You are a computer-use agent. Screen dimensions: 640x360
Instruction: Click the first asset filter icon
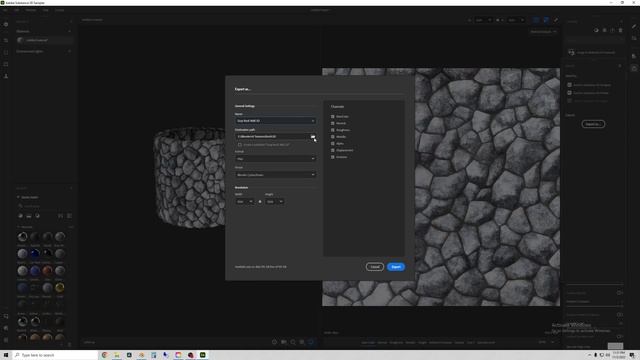[x=20, y=216]
